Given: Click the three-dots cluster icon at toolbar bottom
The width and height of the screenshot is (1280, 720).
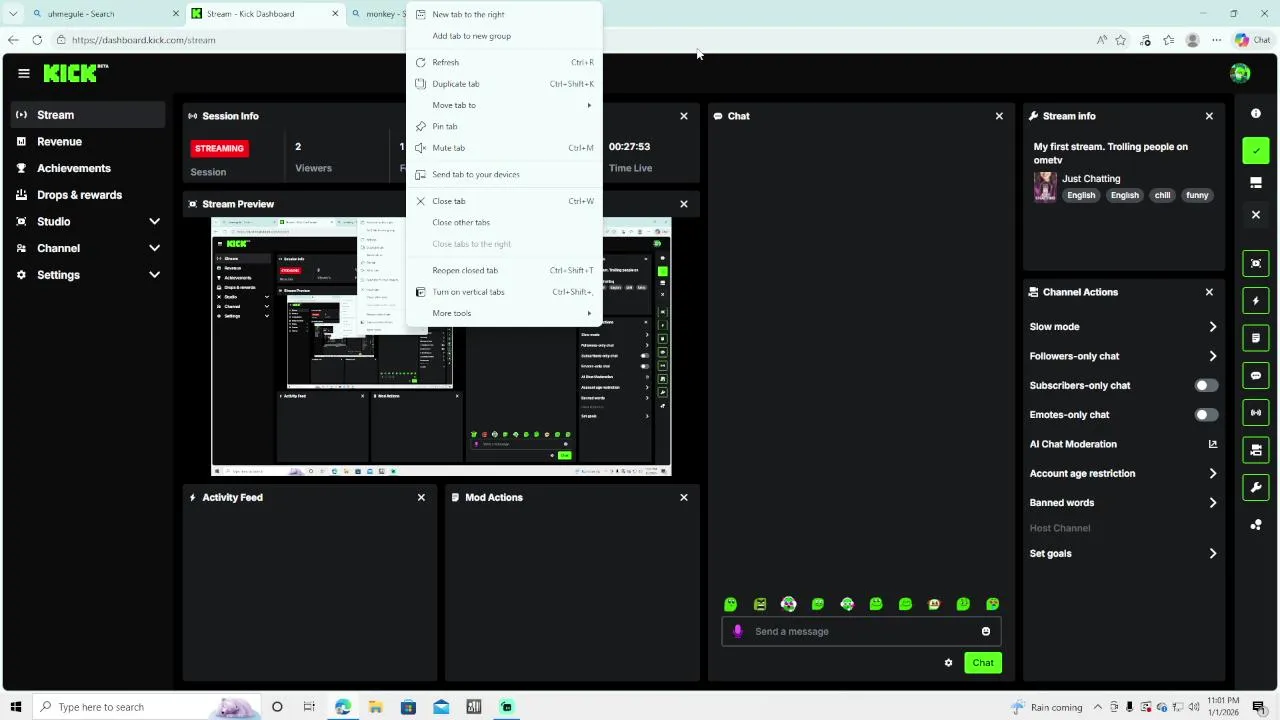Looking at the screenshot, I should click(1256, 525).
